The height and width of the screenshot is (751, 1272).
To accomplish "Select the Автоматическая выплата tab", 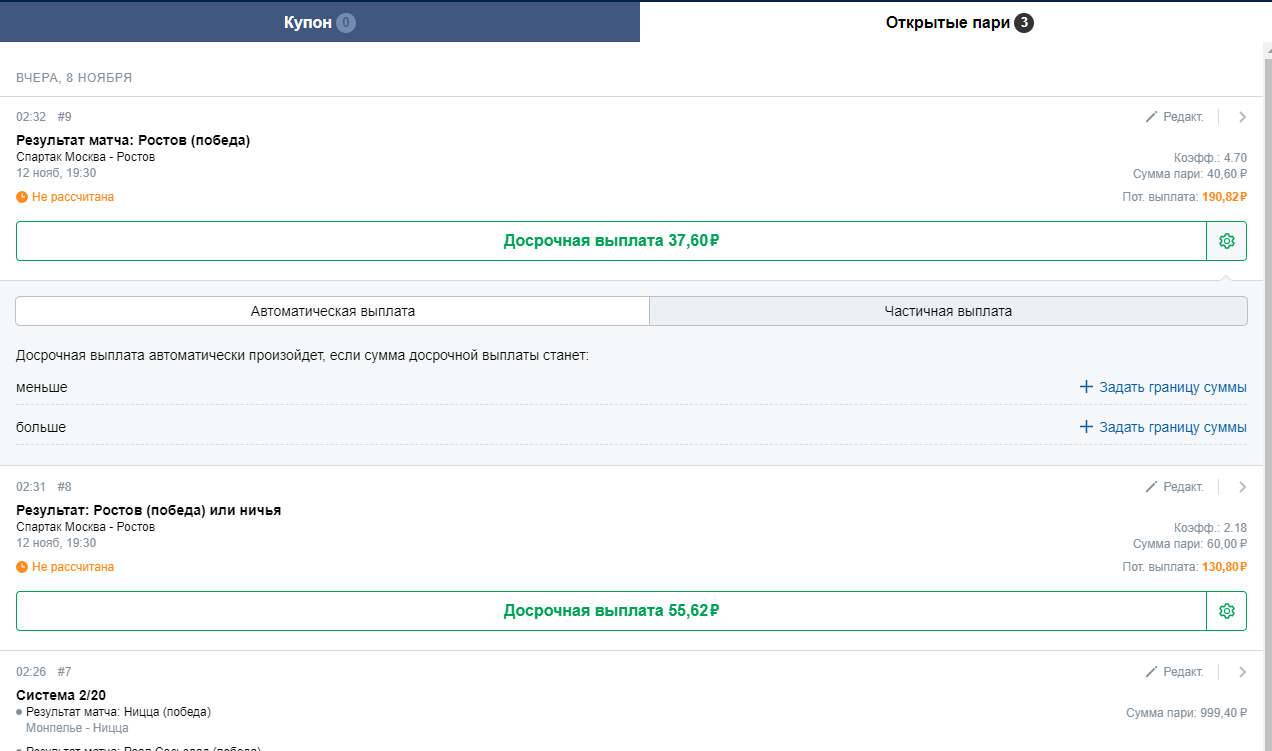I will click(332, 311).
